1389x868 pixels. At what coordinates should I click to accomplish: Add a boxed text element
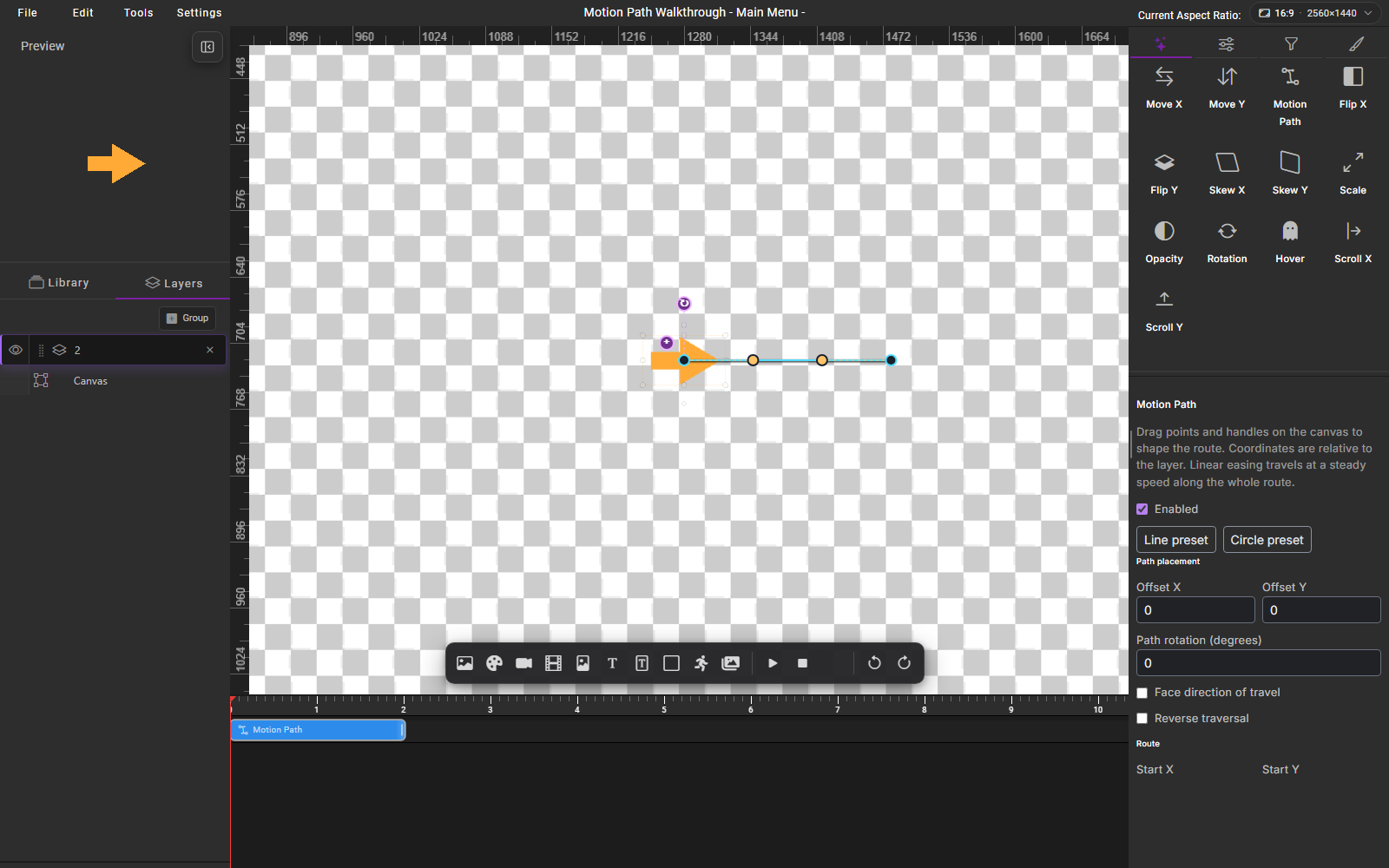[642, 663]
